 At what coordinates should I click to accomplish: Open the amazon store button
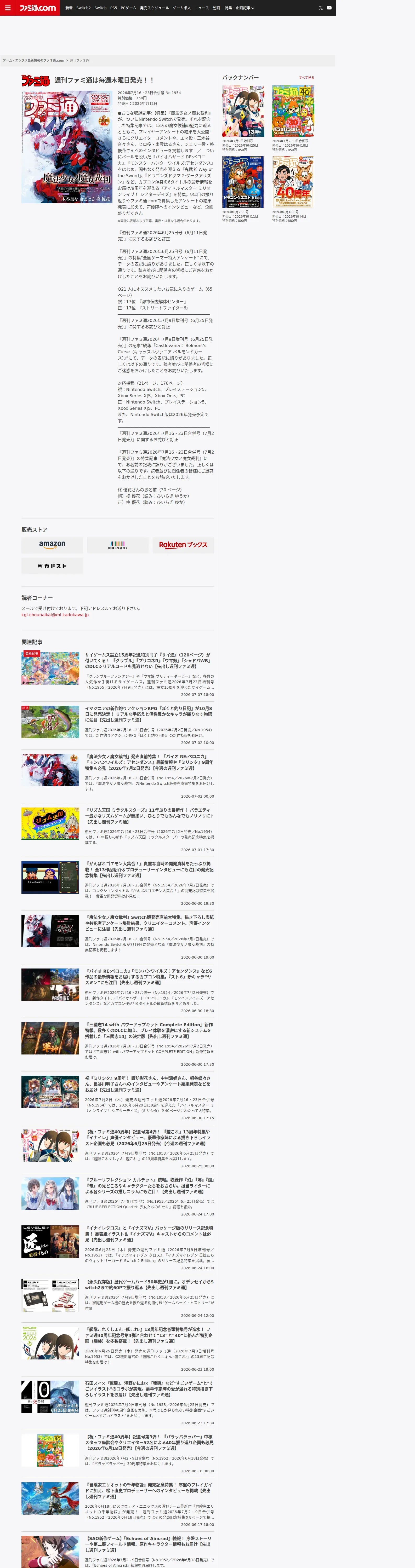pyautogui.click(x=52, y=545)
